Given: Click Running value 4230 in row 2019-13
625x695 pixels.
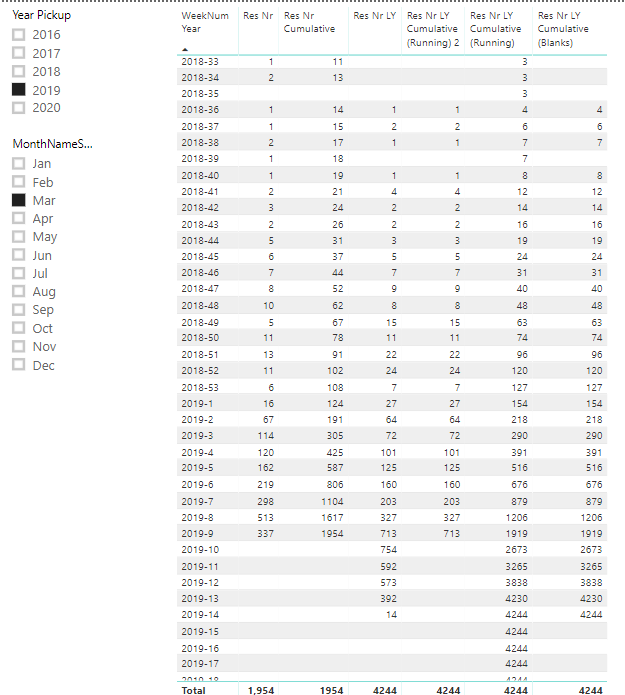Looking at the screenshot, I should coord(516,599).
